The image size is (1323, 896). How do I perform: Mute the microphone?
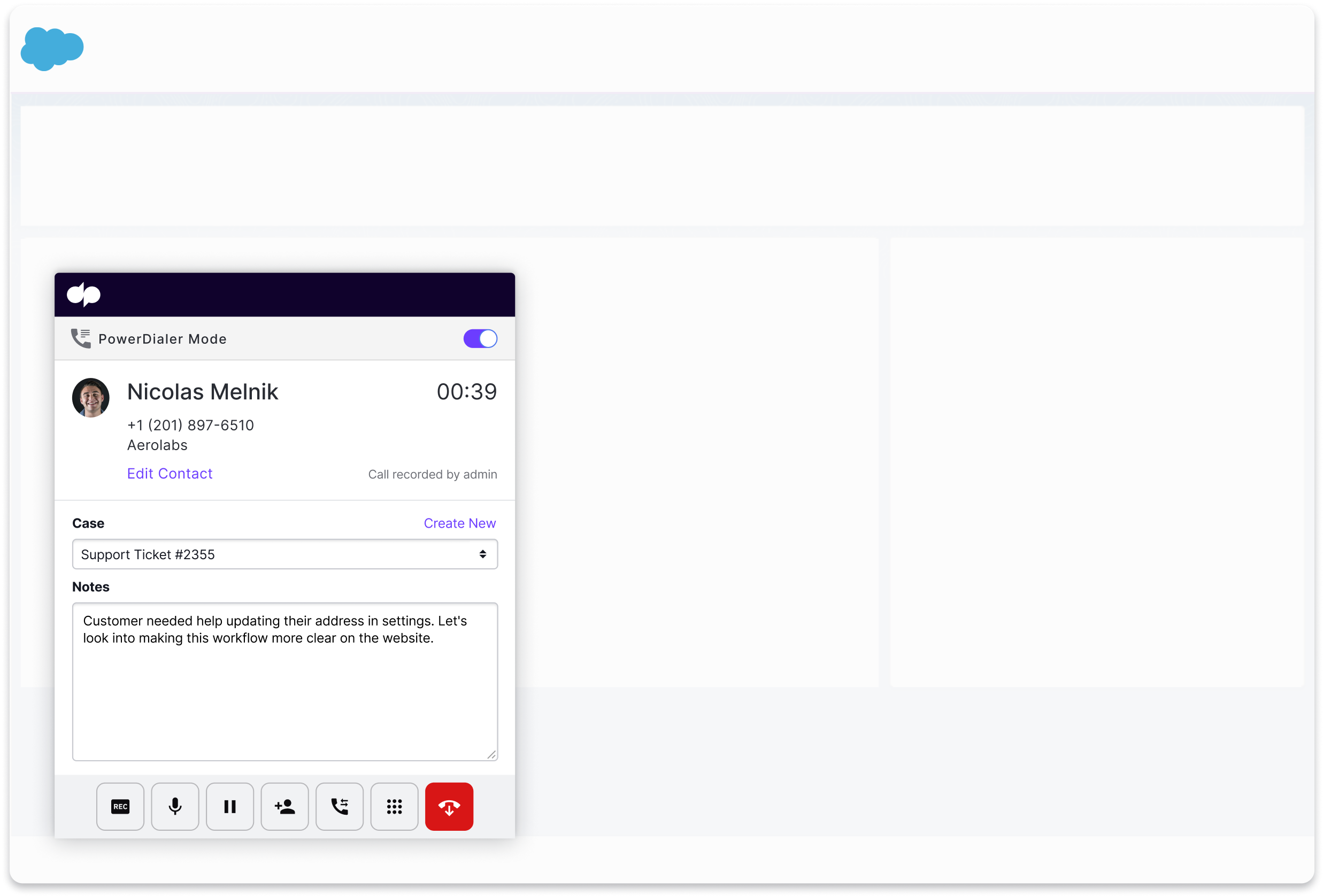pyautogui.click(x=175, y=806)
